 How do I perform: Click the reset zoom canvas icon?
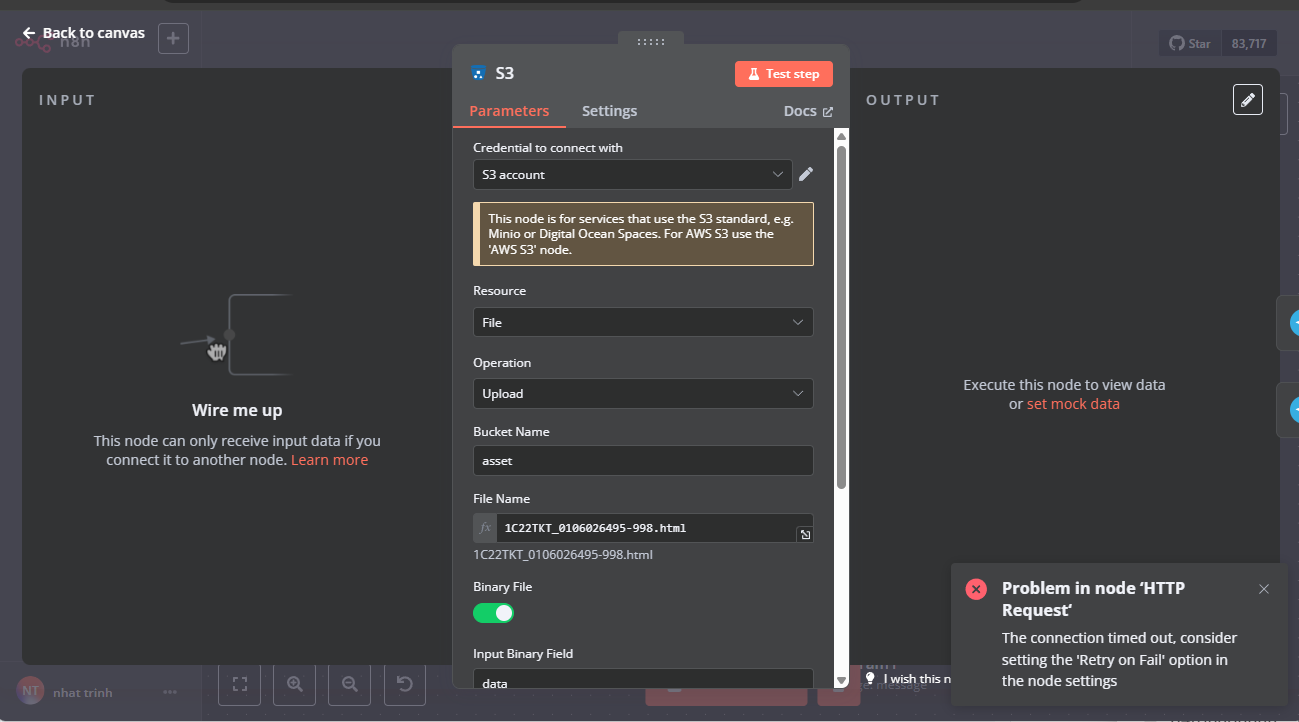[405, 684]
